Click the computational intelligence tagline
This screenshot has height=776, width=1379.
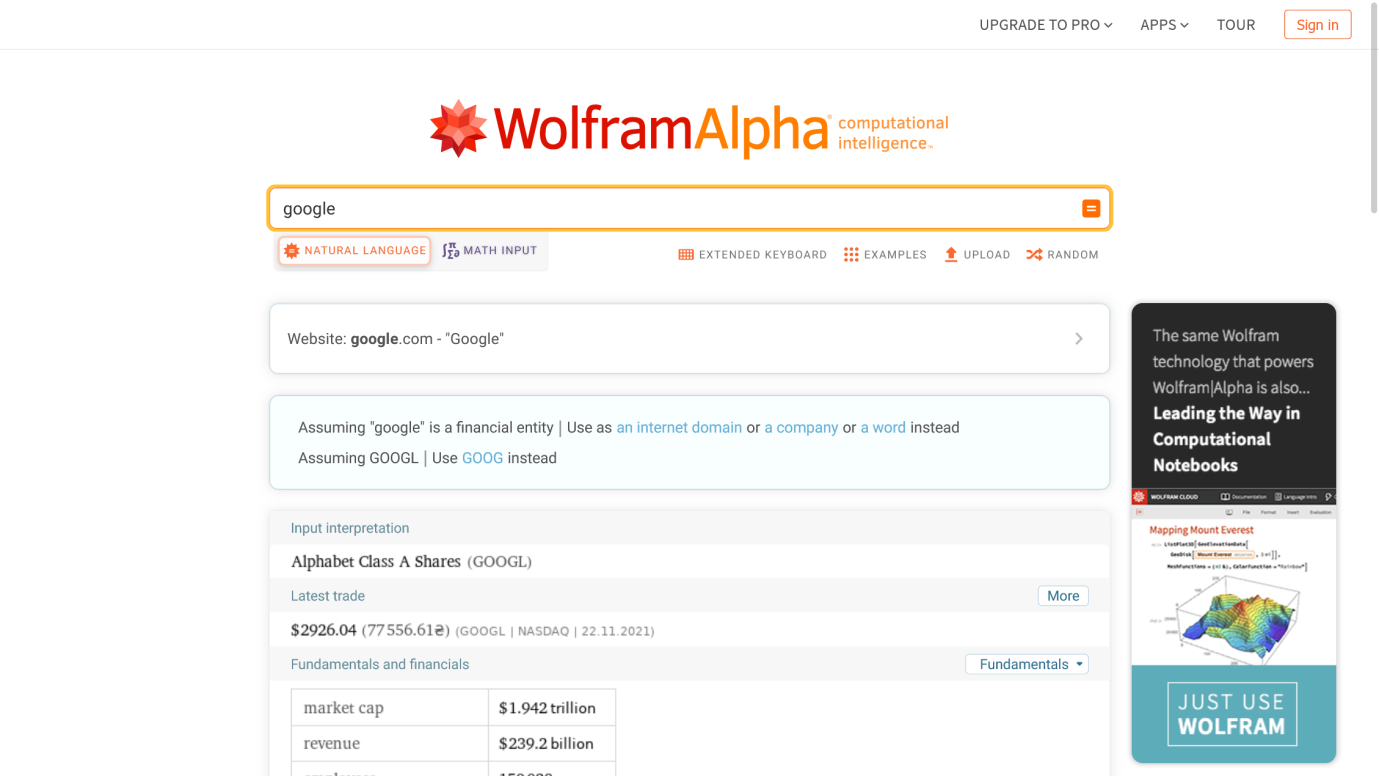pos(893,133)
